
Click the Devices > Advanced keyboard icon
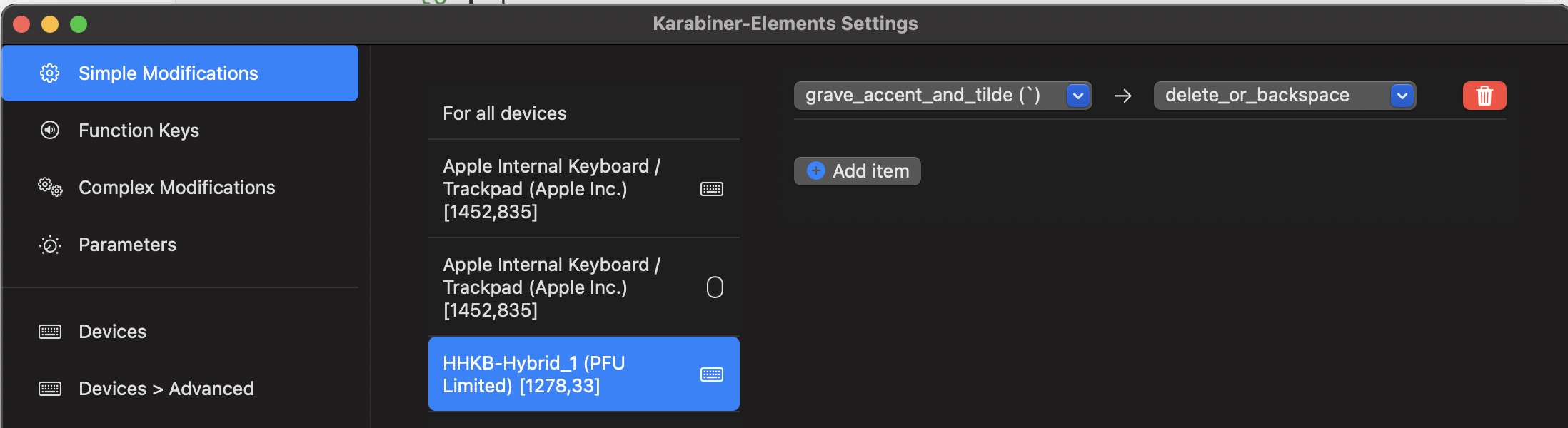pyautogui.click(x=50, y=389)
